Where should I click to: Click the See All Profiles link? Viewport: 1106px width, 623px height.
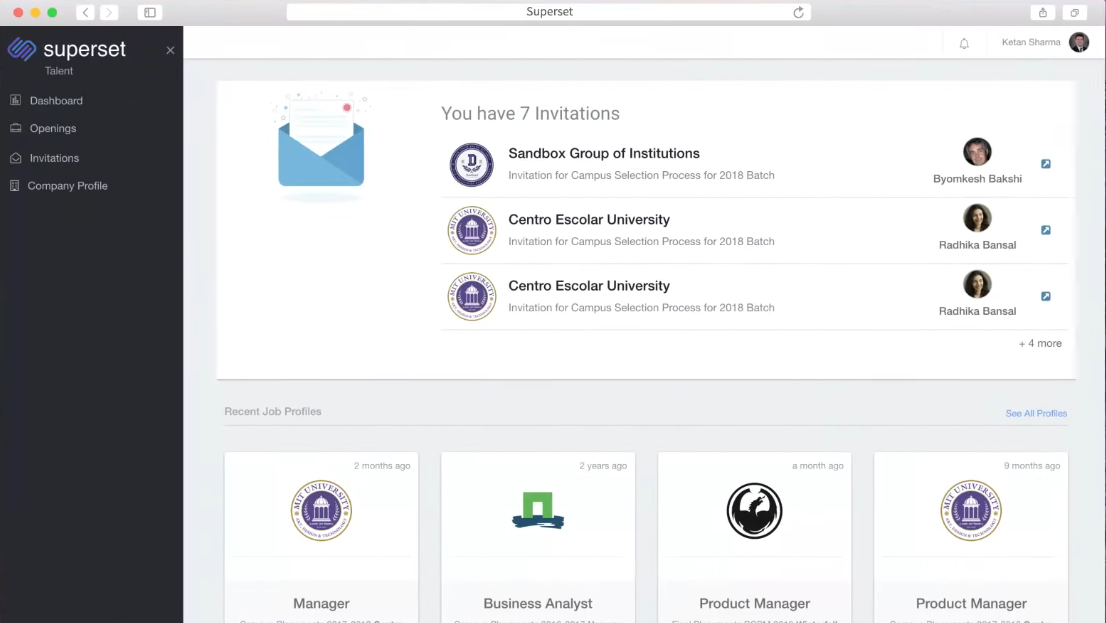pyautogui.click(x=1035, y=413)
